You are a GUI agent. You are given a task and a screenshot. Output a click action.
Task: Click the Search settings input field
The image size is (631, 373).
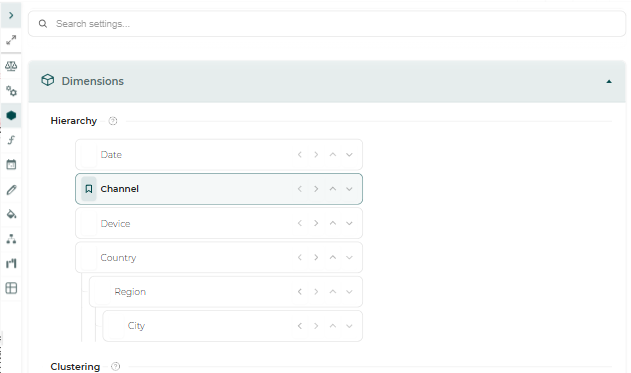point(327,24)
